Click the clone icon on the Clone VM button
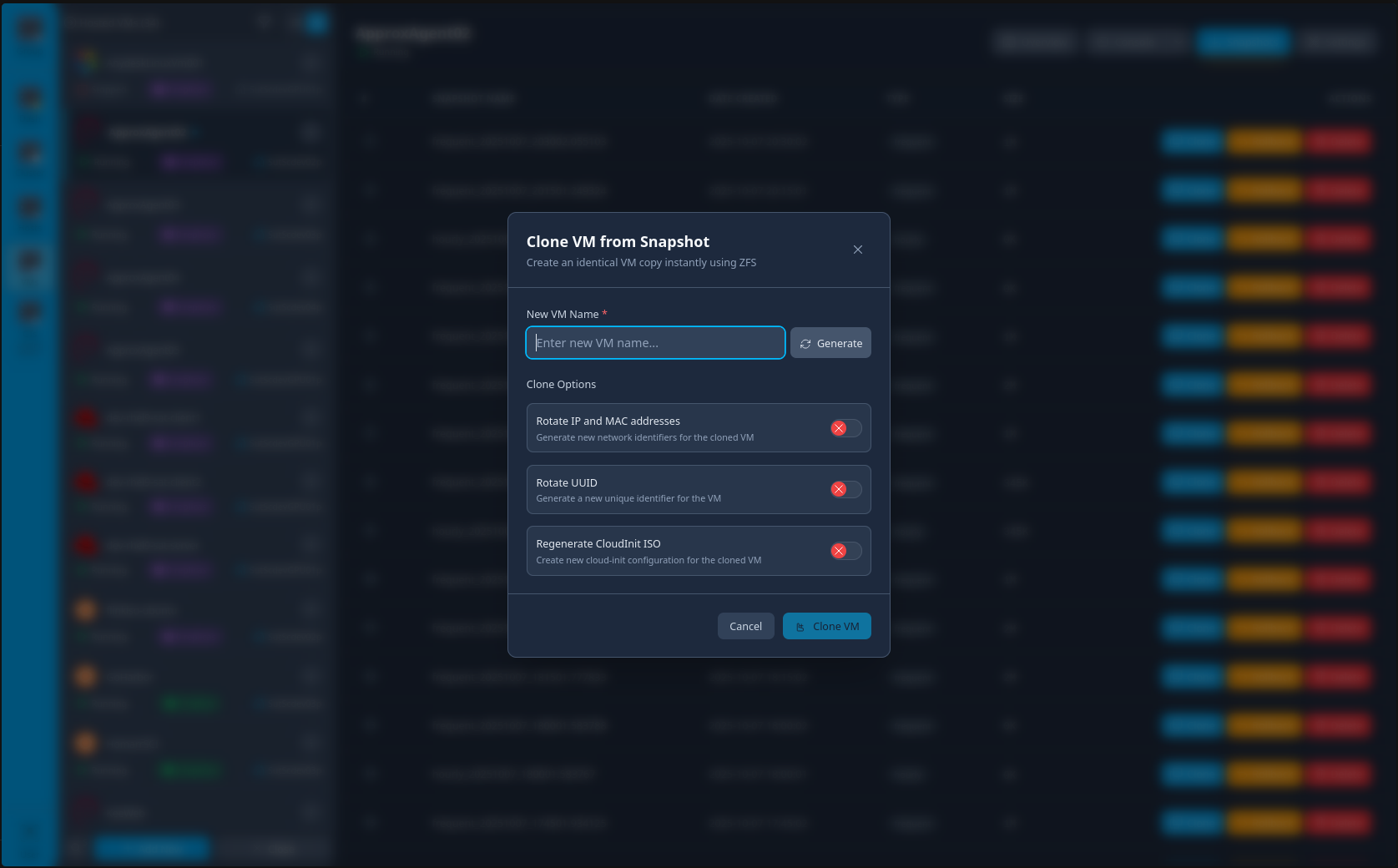This screenshot has width=1398, height=868. 801,626
